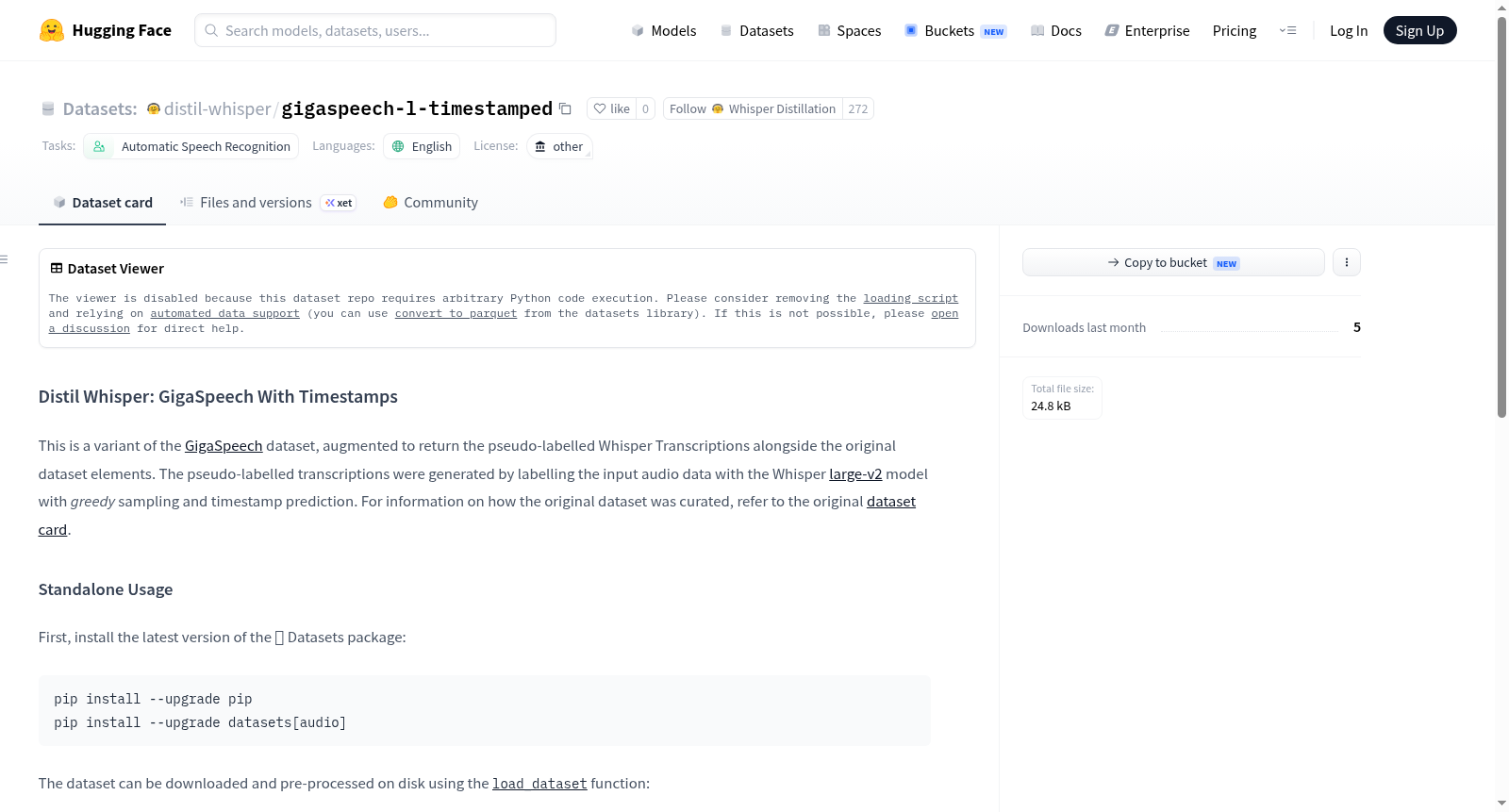Open the Datasets page
The height and width of the screenshot is (812, 1509).
(757, 30)
